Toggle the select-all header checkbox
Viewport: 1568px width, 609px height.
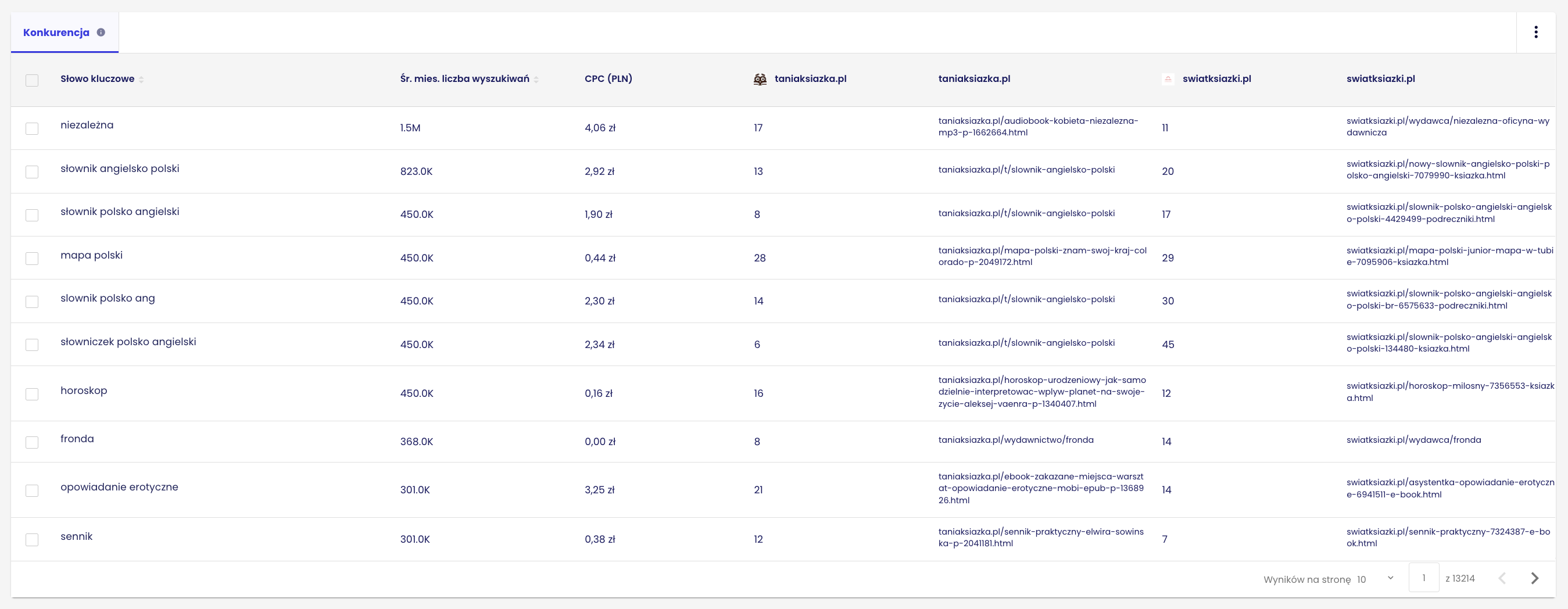click(x=33, y=80)
